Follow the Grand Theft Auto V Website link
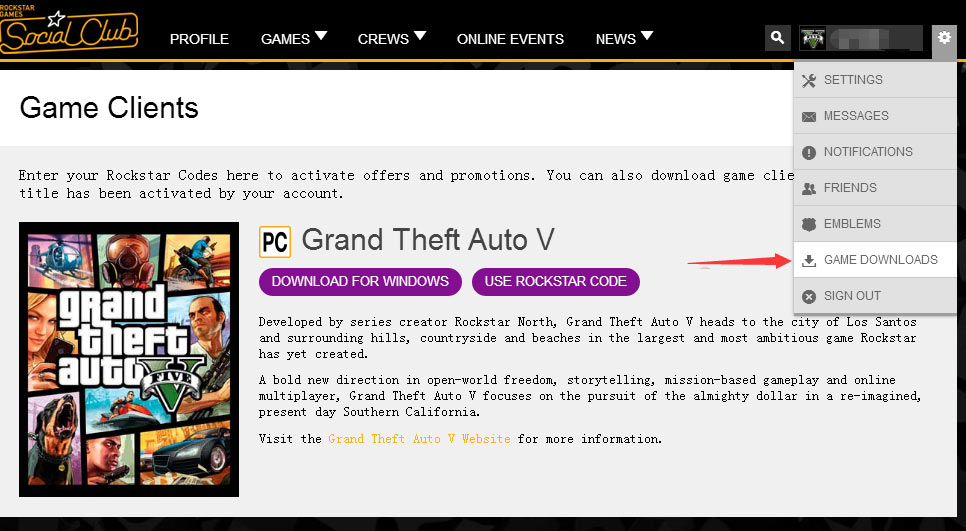The image size is (966, 531). click(x=419, y=439)
